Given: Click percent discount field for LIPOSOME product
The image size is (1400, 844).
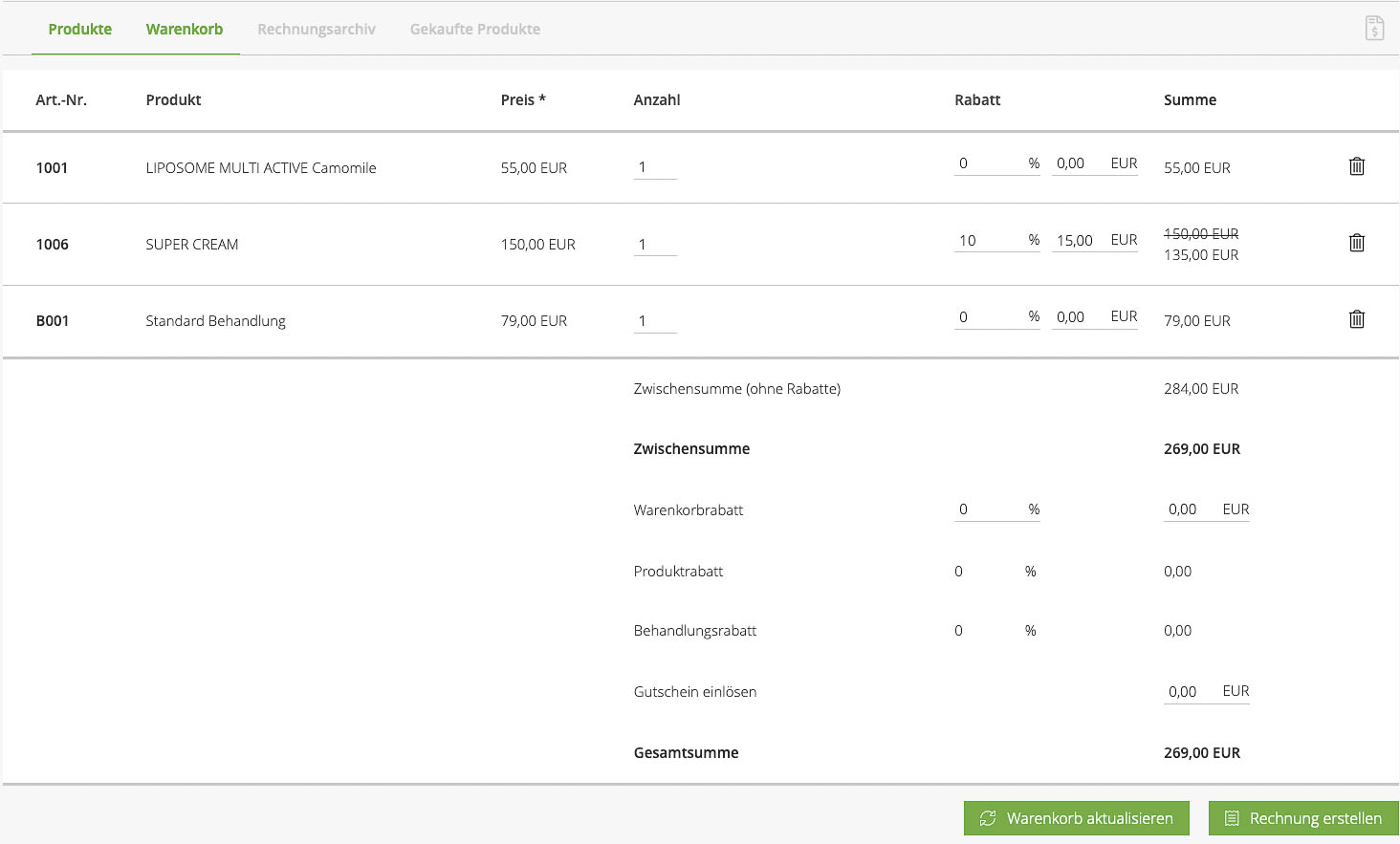Looking at the screenshot, I should 988,163.
